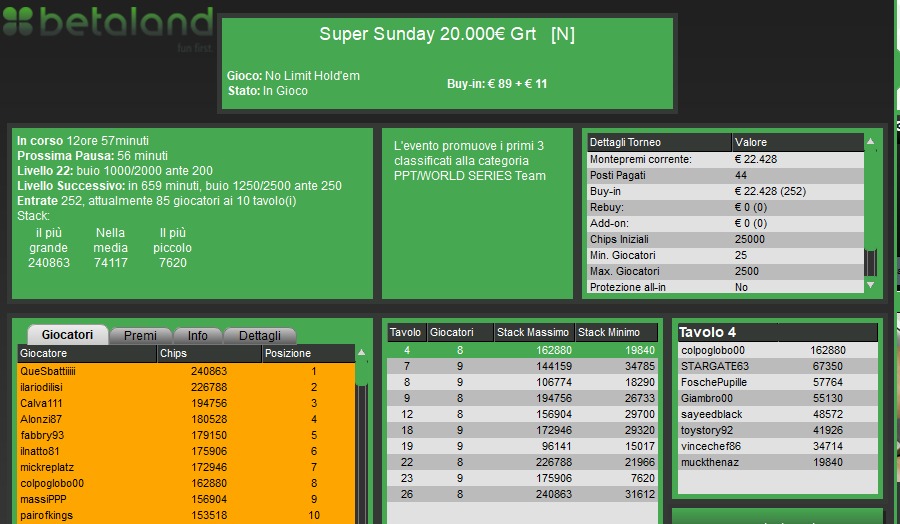Image resolution: width=900 pixels, height=524 pixels.
Task: Click vincechef86 in Tavolo 4 panel
Action: [778, 447]
